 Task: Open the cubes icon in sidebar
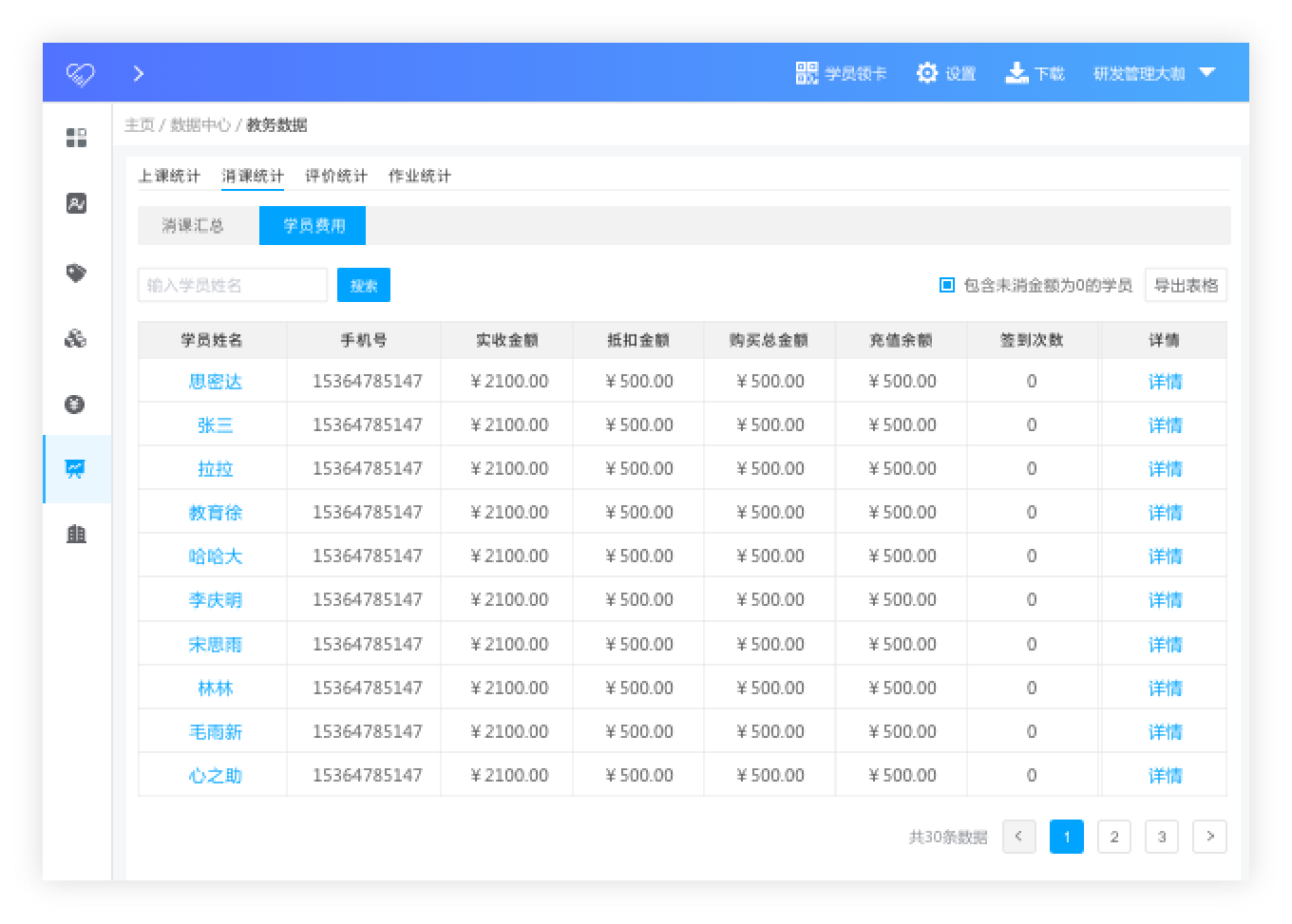tap(76, 338)
